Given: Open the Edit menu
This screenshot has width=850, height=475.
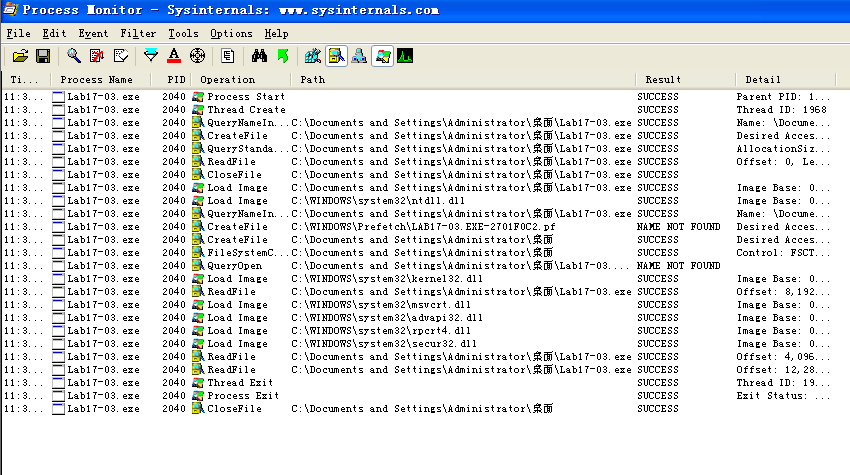Looking at the screenshot, I should 54,34.
